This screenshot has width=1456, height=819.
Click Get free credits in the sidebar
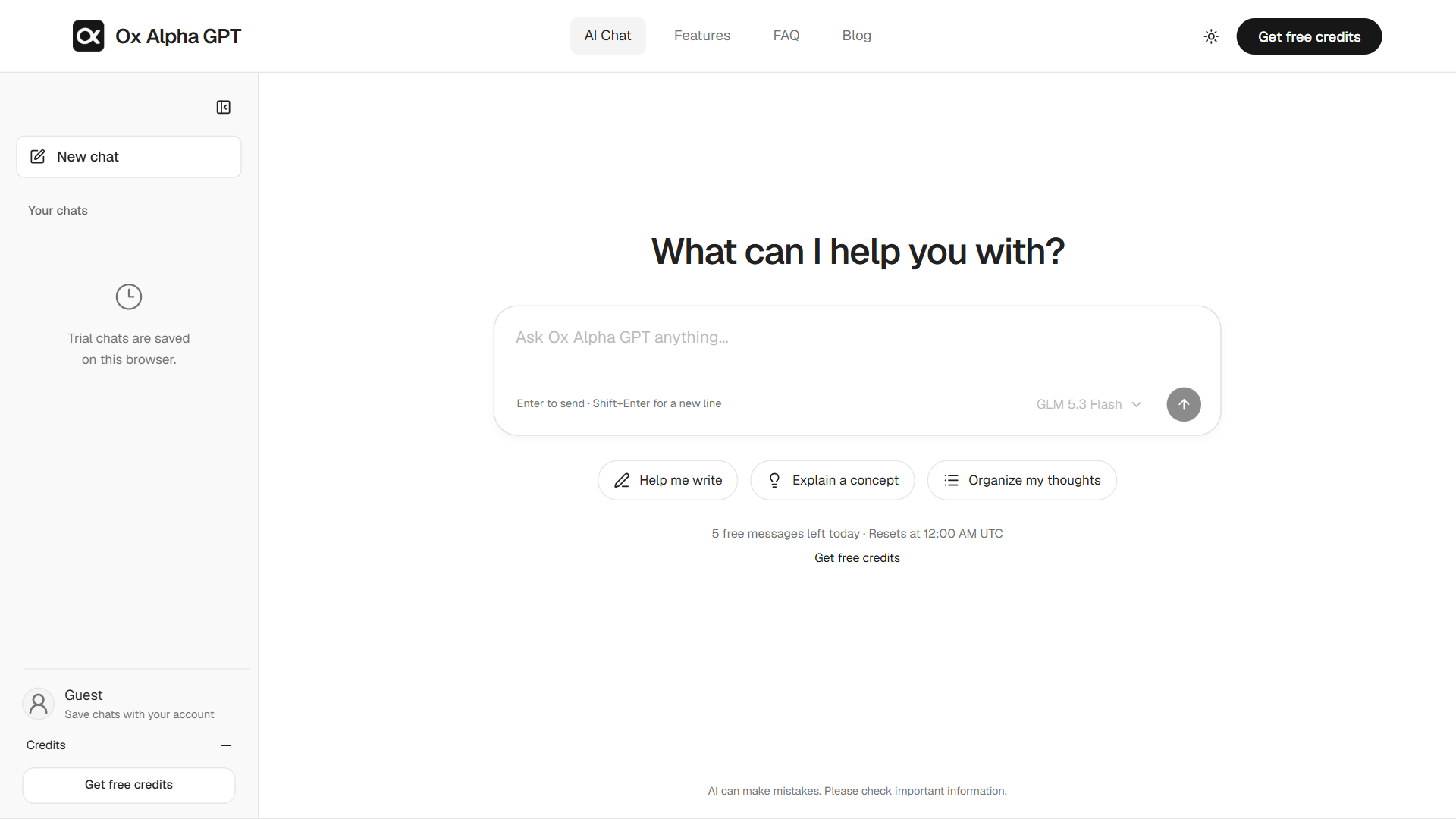point(129,785)
